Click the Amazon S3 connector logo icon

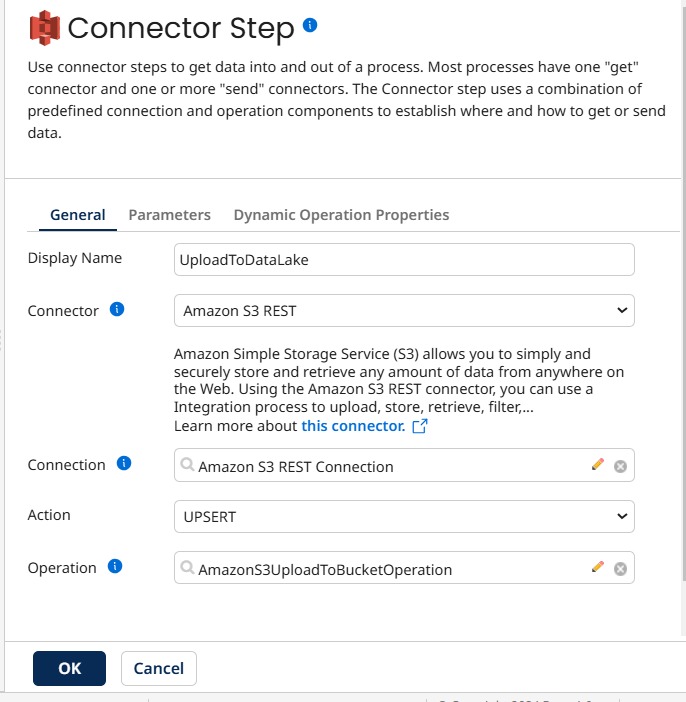point(43,27)
